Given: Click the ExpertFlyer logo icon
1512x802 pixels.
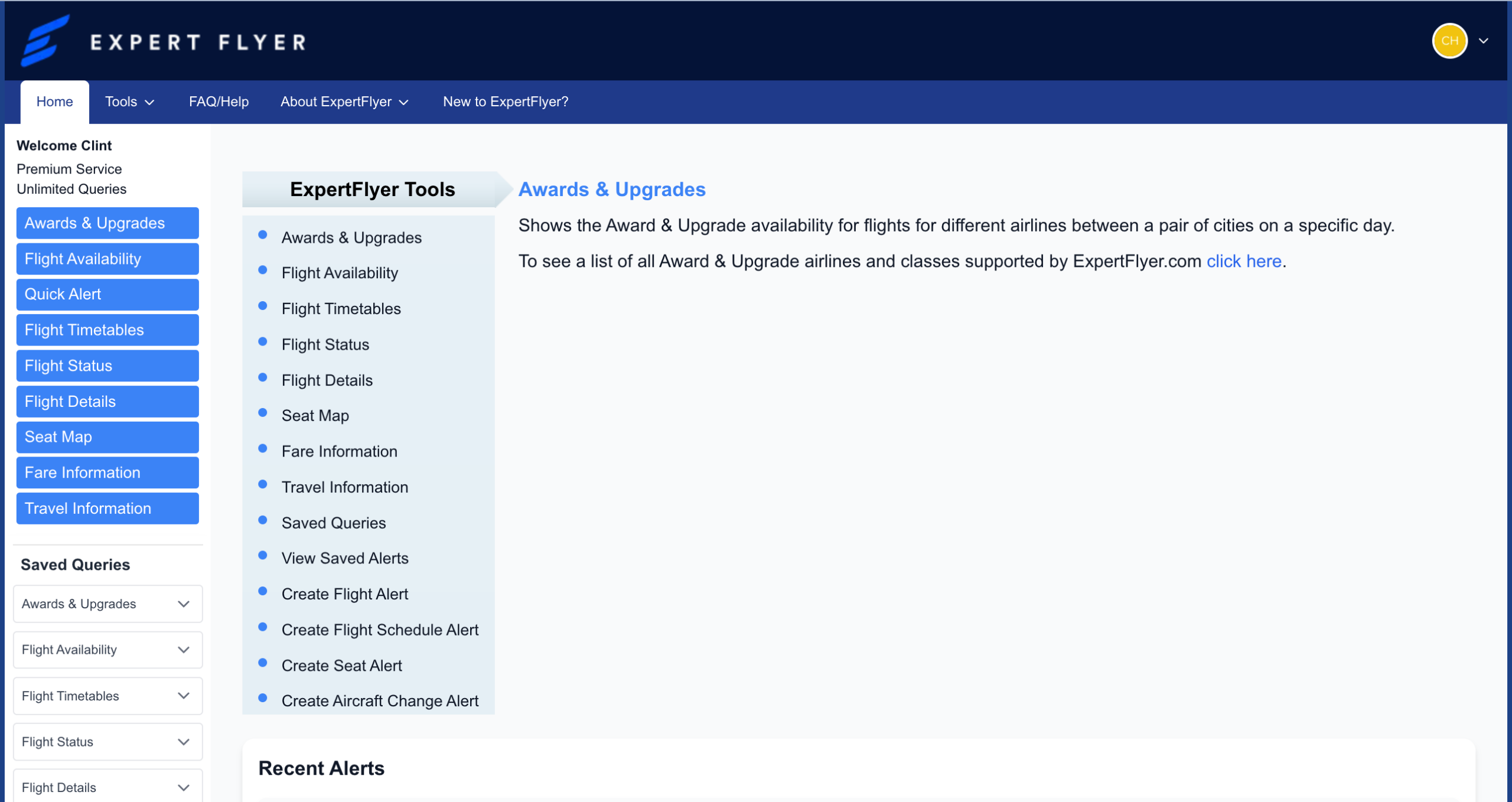Looking at the screenshot, I should 45,40.
